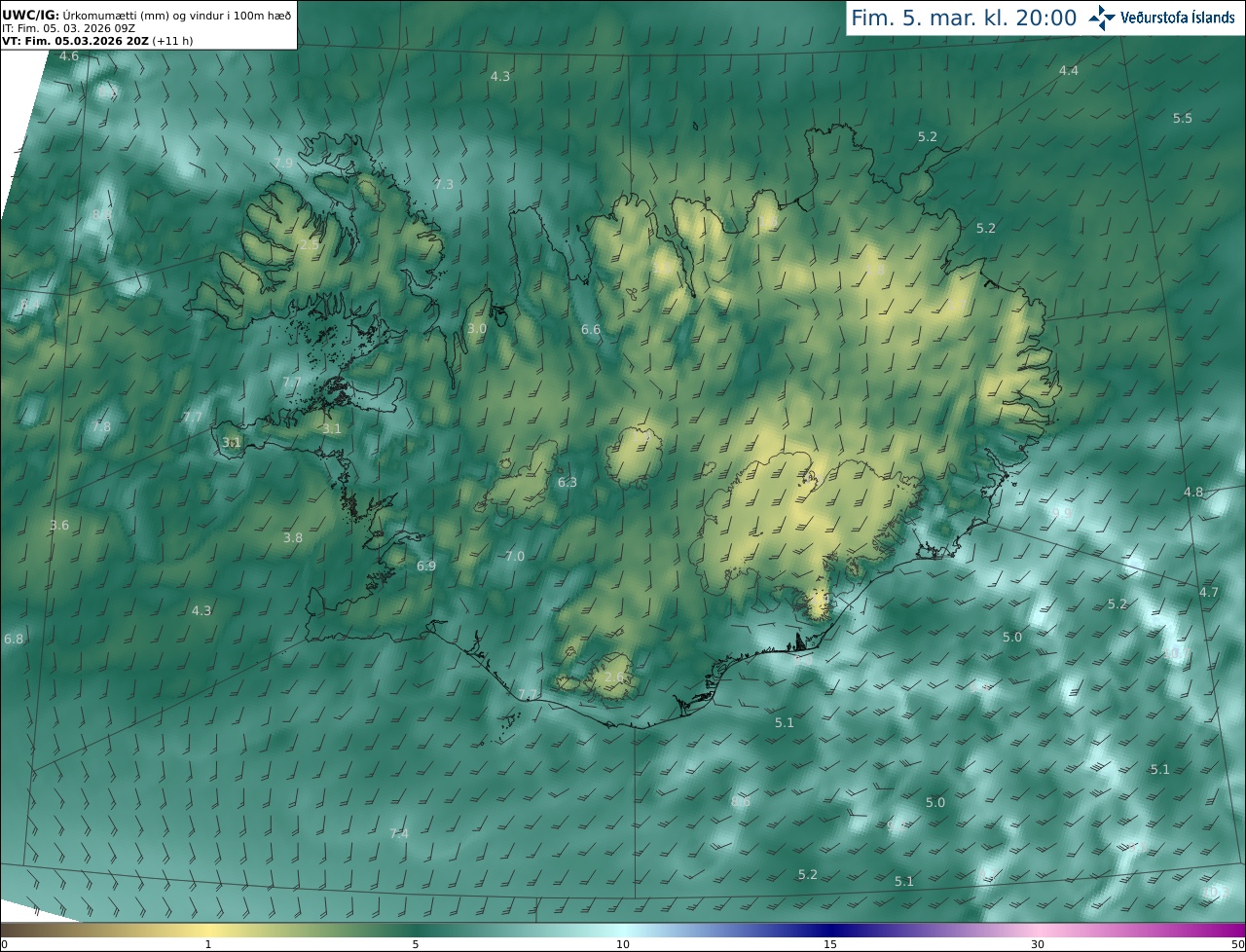
Task: Click the '7.8' value on the map
Action: [101, 426]
